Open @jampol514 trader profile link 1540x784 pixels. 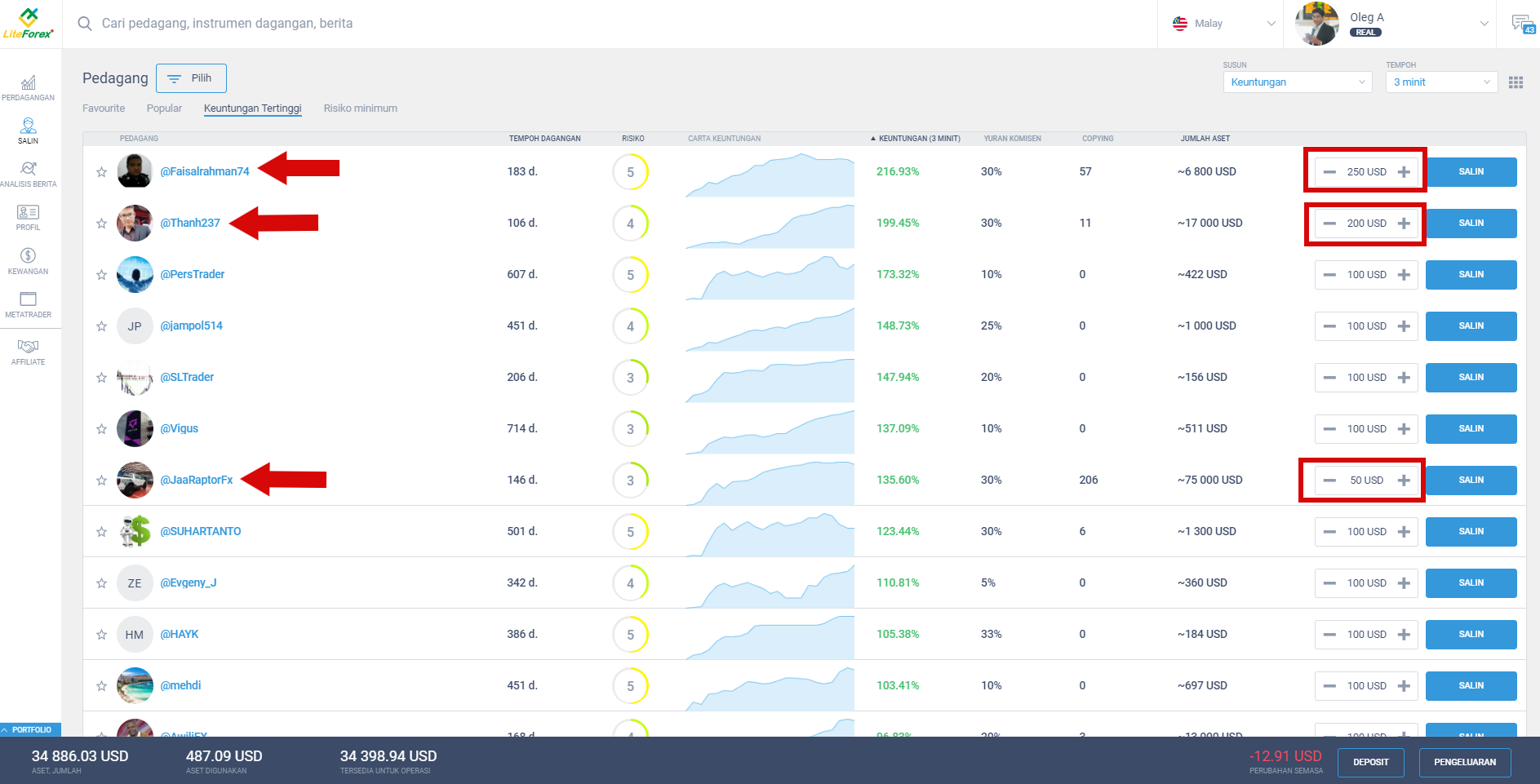pos(192,326)
